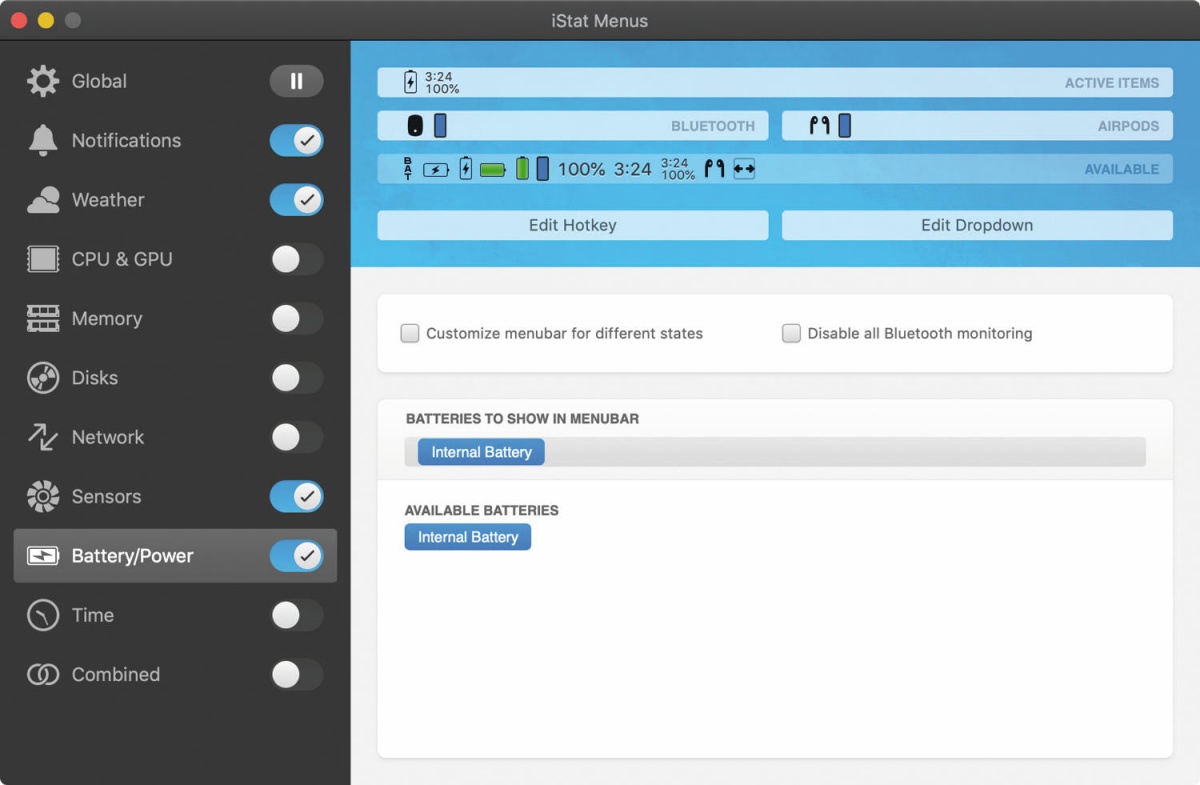The width and height of the screenshot is (1200, 785).
Task: Pick the blue vertical battery in Available
Action: [542, 169]
